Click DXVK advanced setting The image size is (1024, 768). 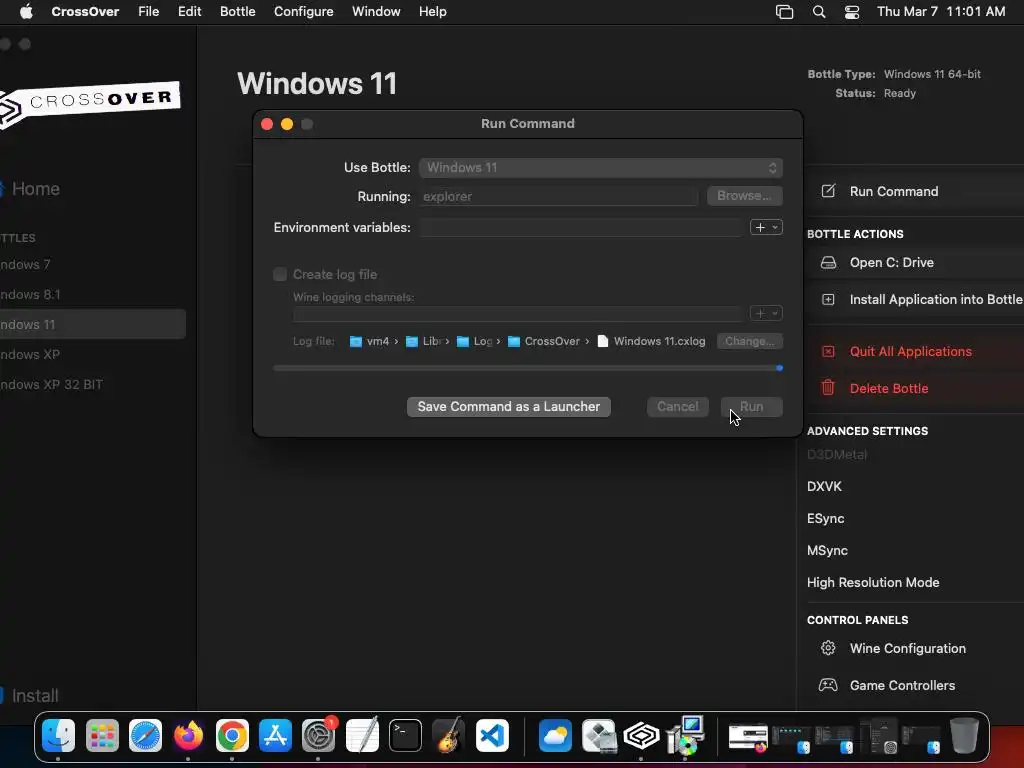824,487
